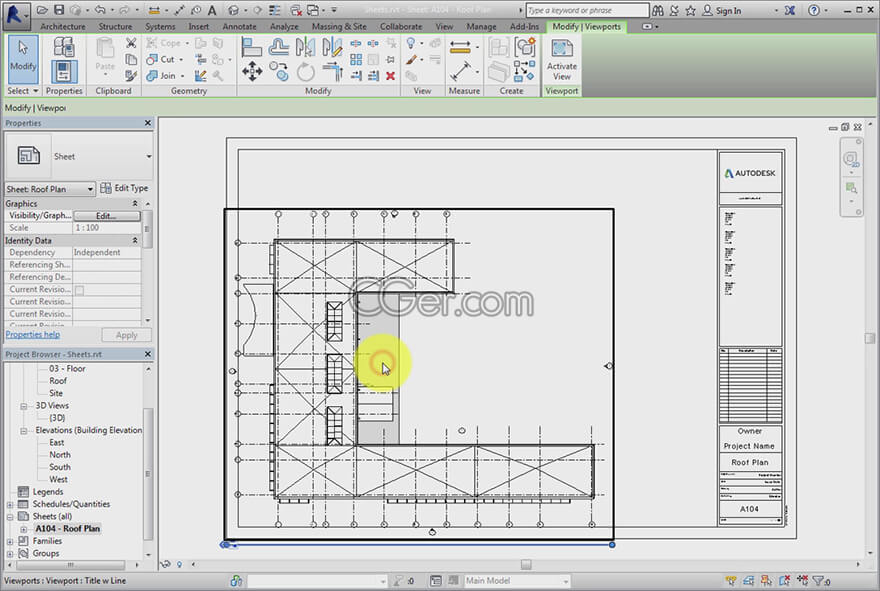
Task: Click the Text 'A' quick access icon
Action: (x=212, y=10)
